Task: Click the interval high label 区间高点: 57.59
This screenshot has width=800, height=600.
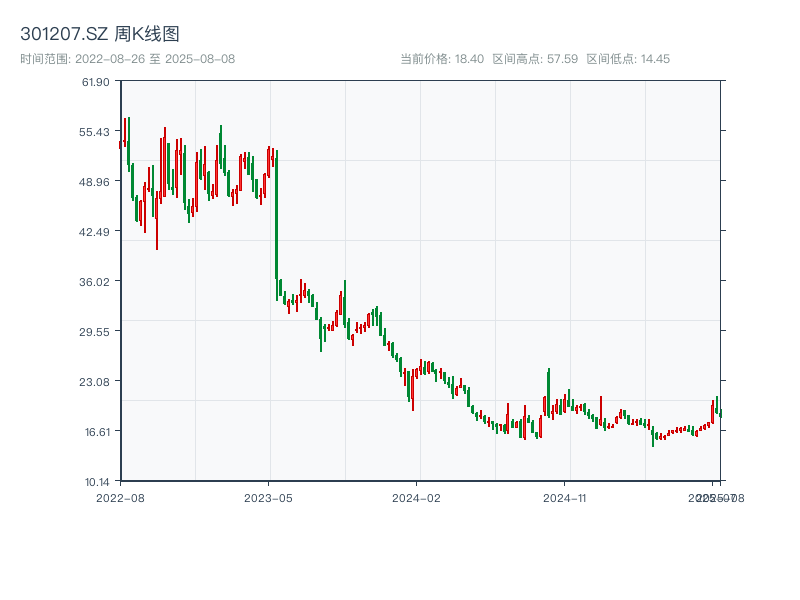Action: (535, 59)
